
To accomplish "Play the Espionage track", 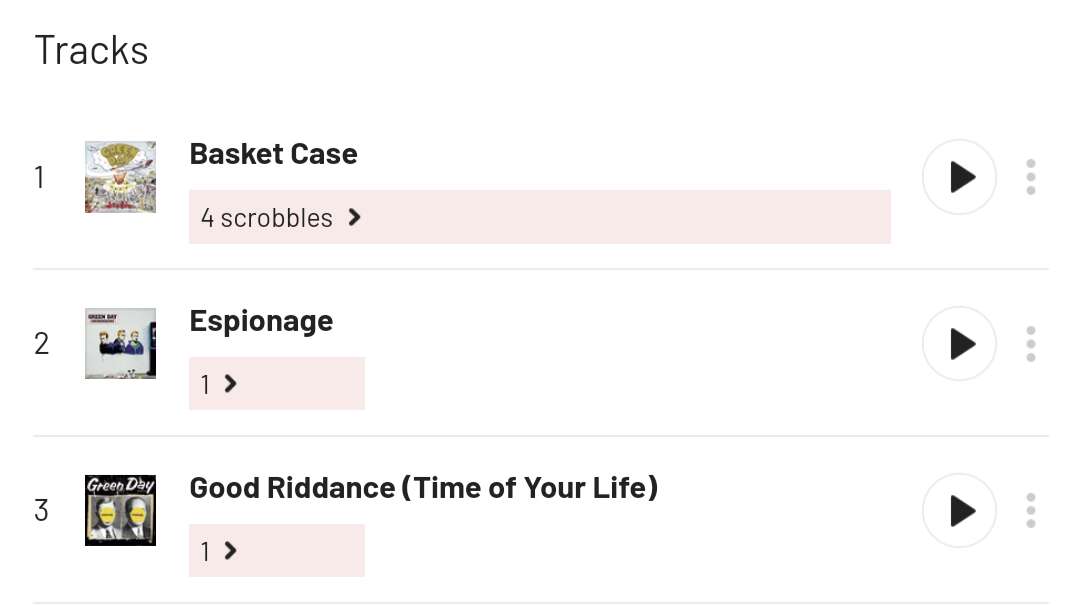I will pyautogui.click(x=959, y=344).
